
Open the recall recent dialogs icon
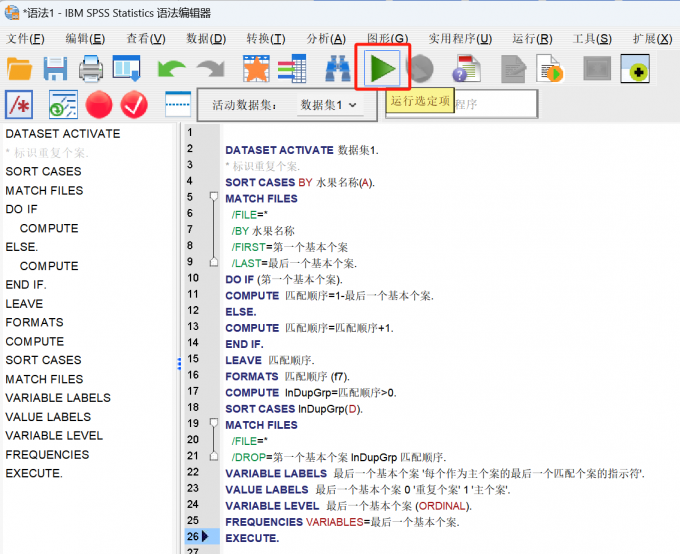click(127, 68)
